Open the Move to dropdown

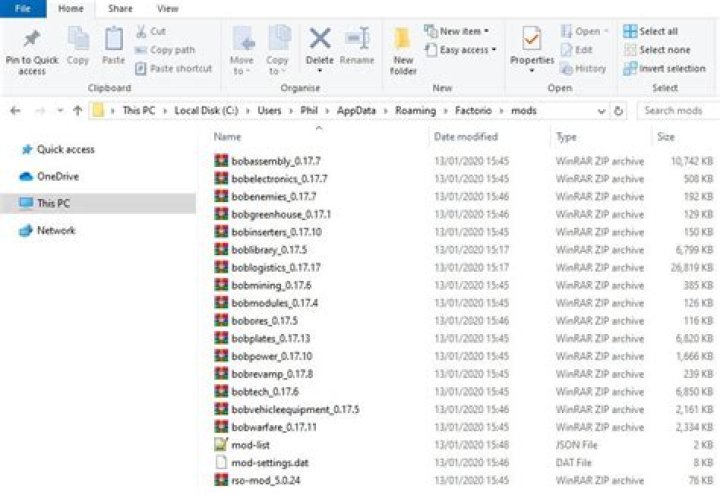click(242, 51)
